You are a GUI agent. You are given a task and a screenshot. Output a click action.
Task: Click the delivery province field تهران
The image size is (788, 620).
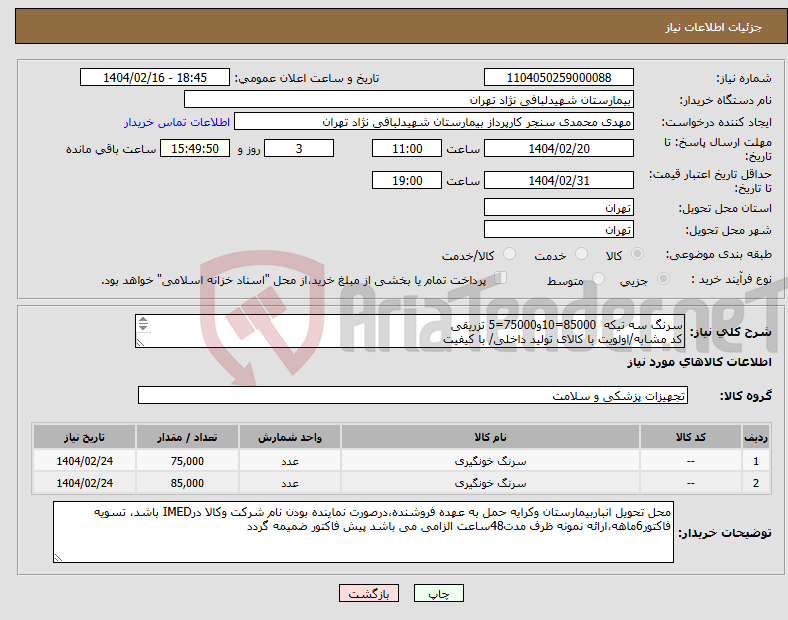coord(558,208)
